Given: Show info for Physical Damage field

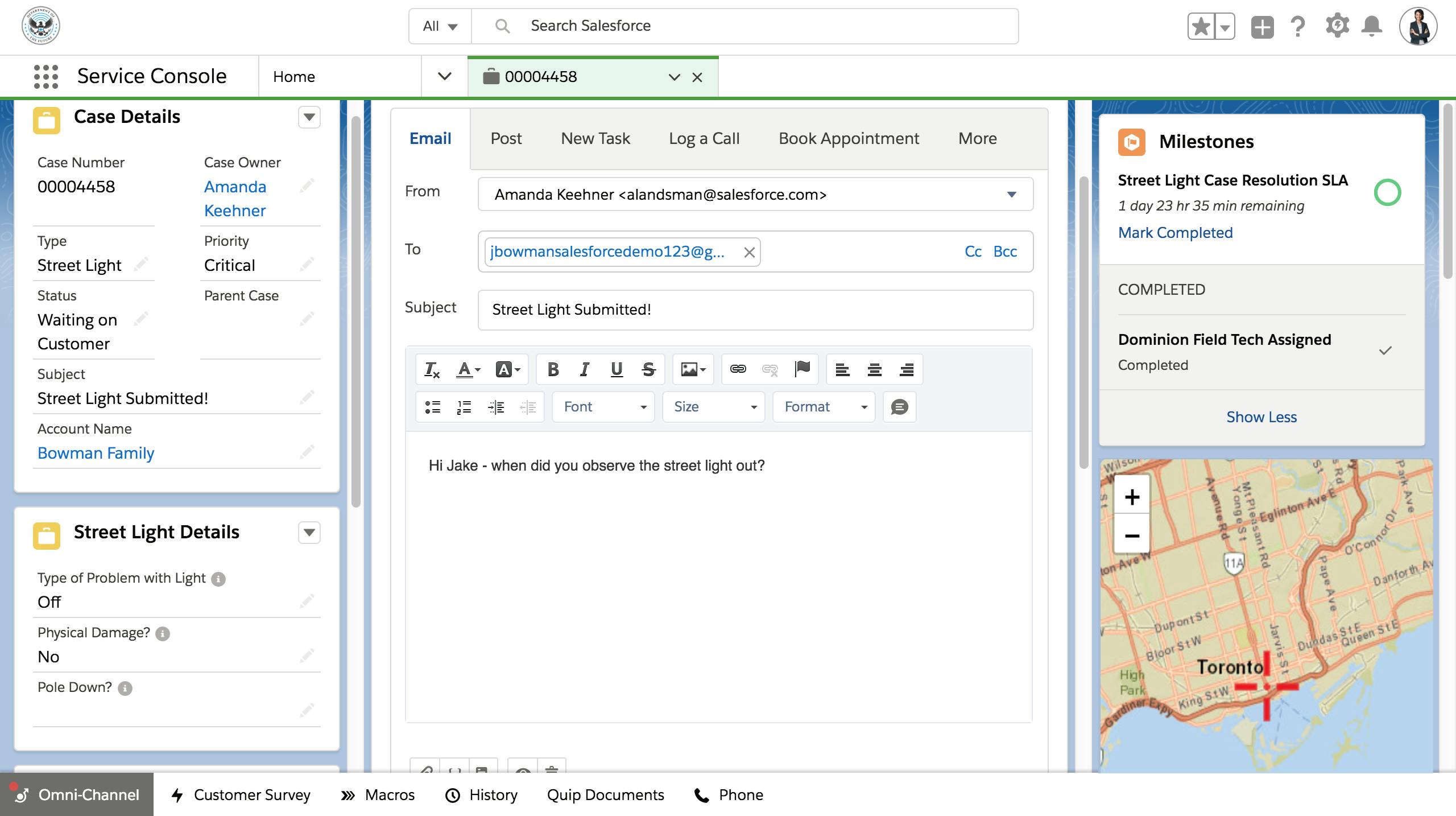Looking at the screenshot, I should (163, 634).
